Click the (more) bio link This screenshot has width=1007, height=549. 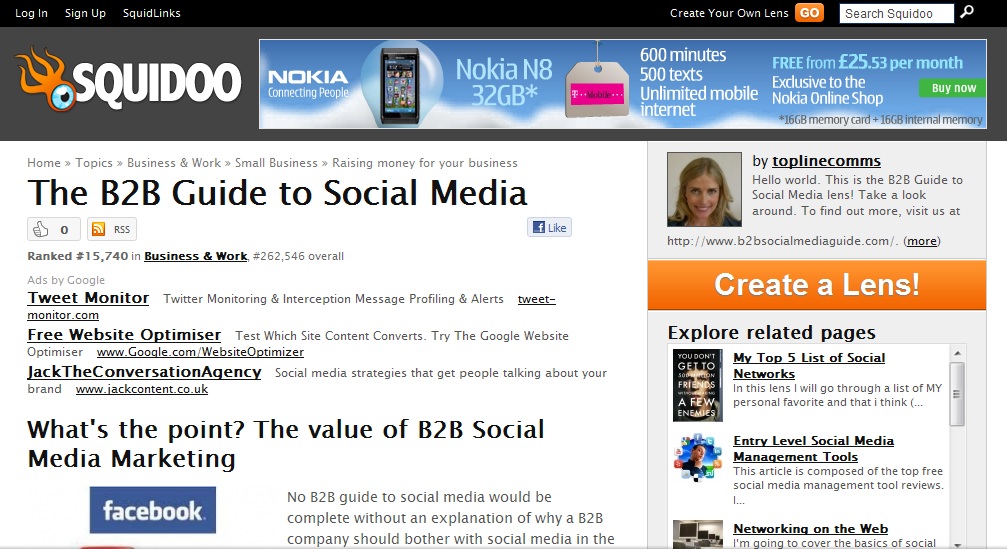922,241
